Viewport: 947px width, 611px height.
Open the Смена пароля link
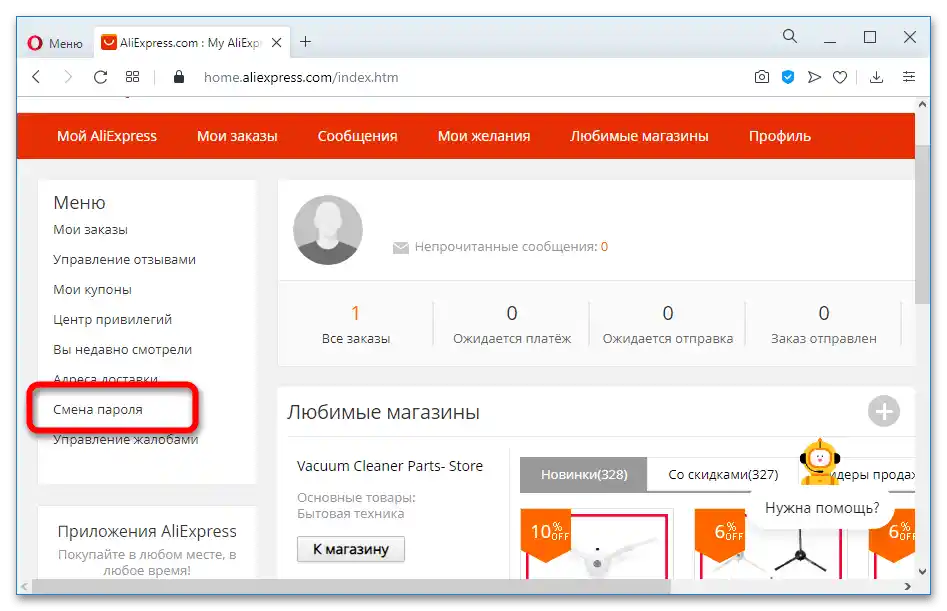click(x=98, y=409)
